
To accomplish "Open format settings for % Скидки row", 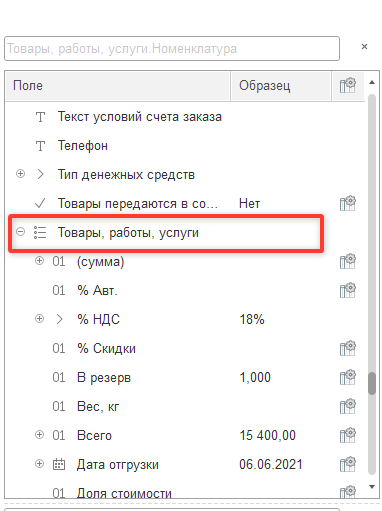I will coord(348,348).
